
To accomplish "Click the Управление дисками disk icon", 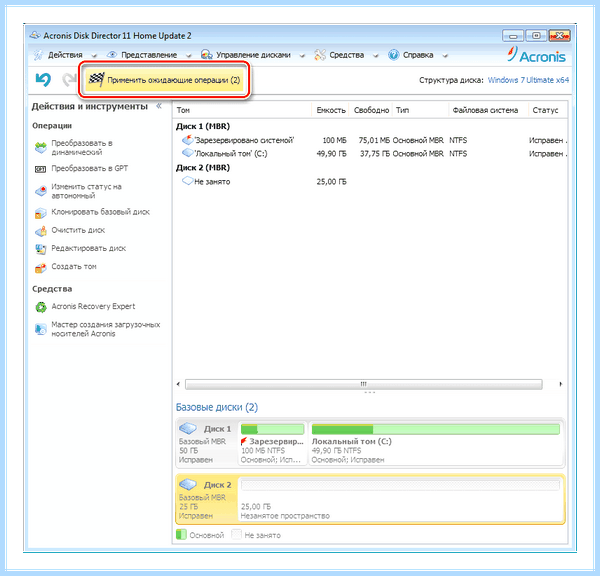I will point(207,55).
